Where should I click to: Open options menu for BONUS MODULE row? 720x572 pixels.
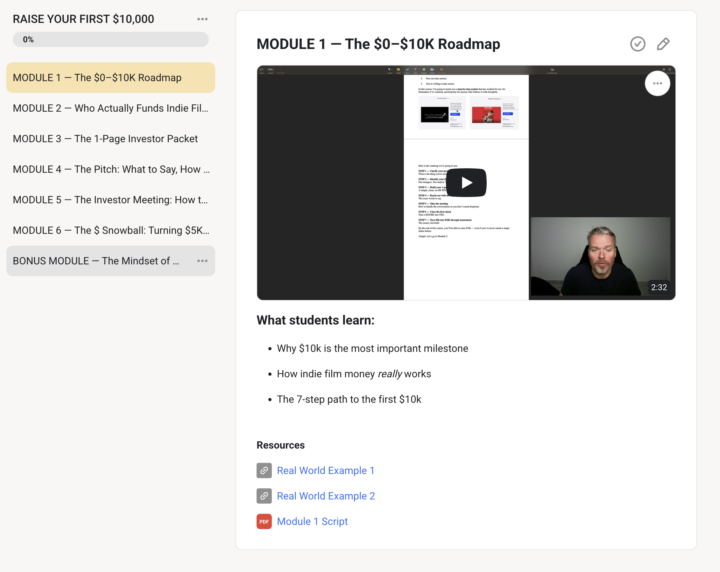pos(202,261)
